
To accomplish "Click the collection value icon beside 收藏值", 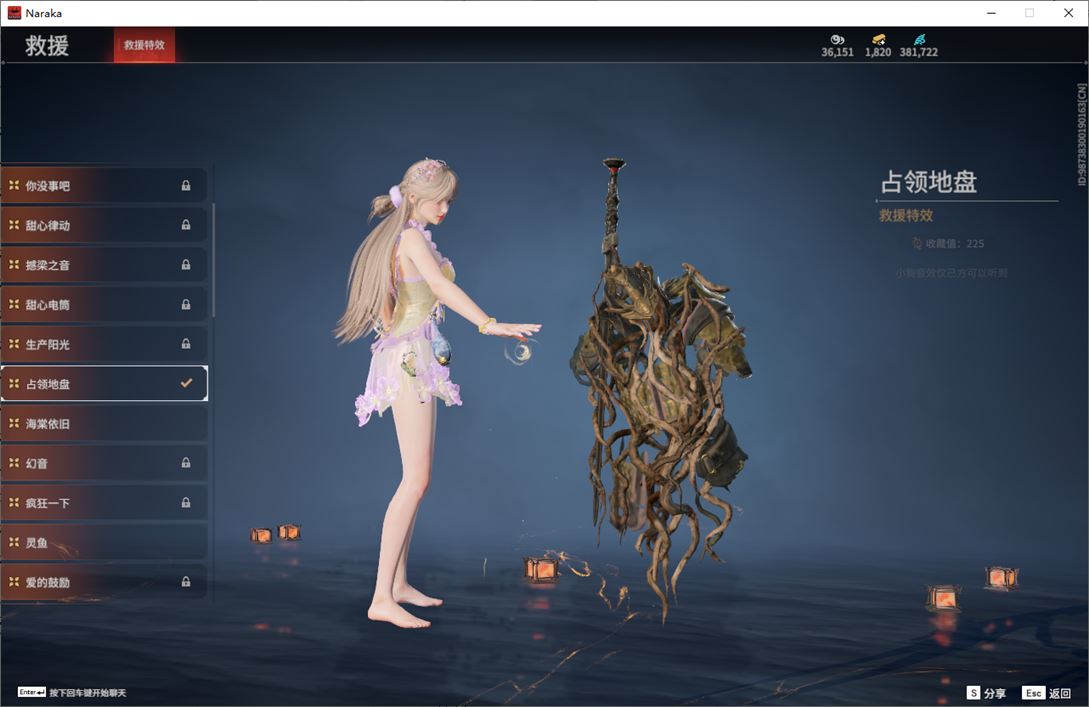I will pyautogui.click(x=917, y=243).
